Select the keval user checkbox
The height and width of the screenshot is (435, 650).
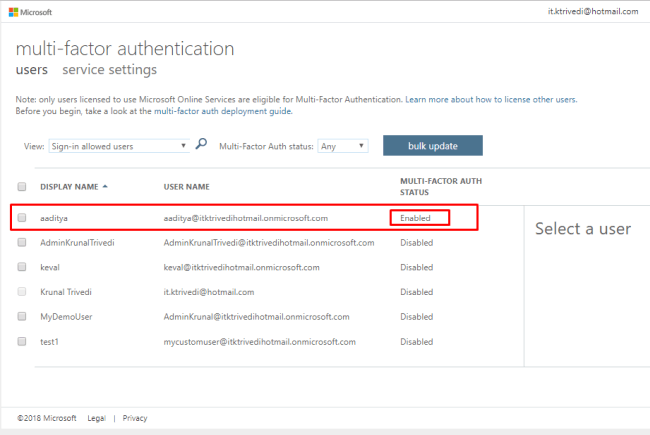[22, 268]
